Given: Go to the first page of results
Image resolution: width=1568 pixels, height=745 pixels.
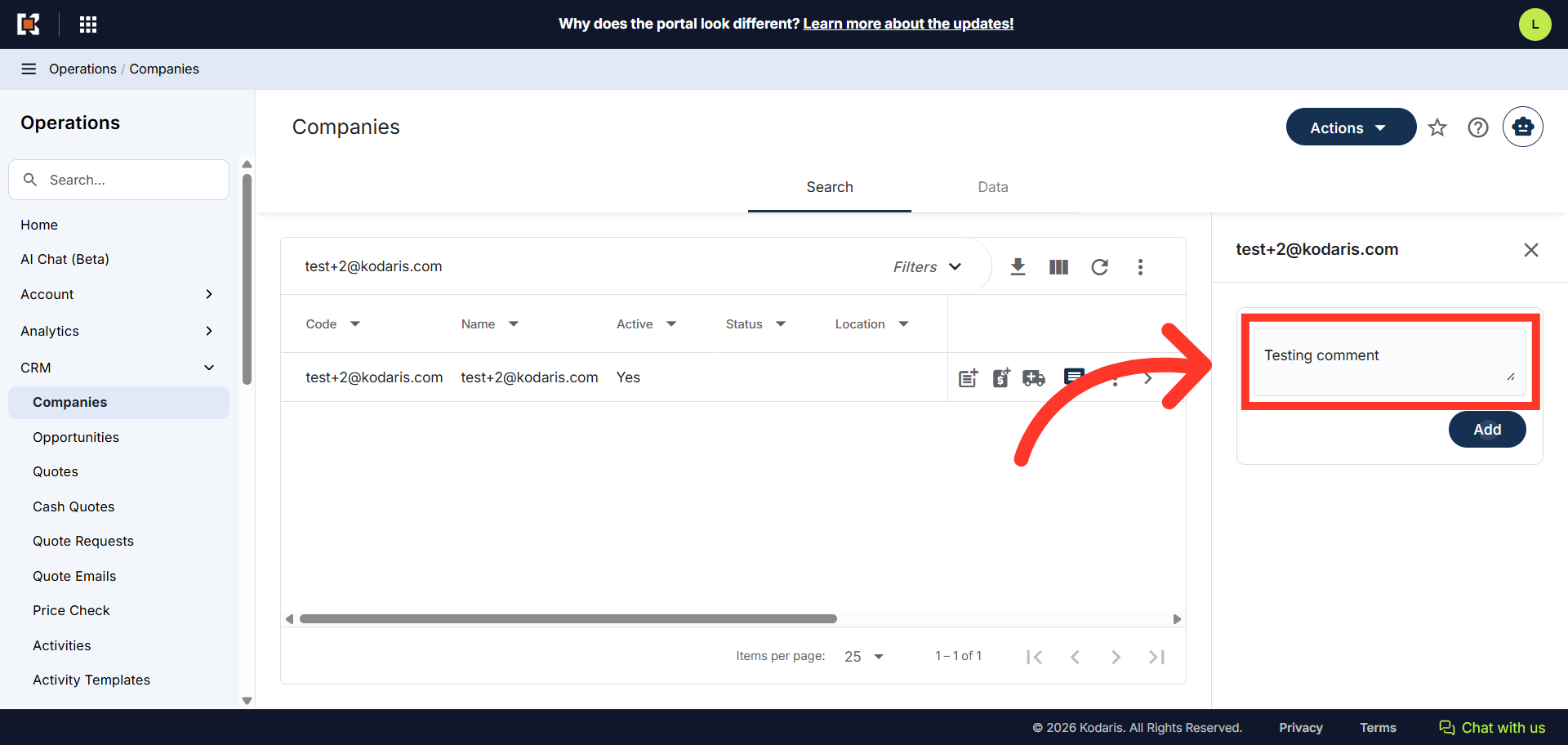Looking at the screenshot, I should [x=1034, y=657].
